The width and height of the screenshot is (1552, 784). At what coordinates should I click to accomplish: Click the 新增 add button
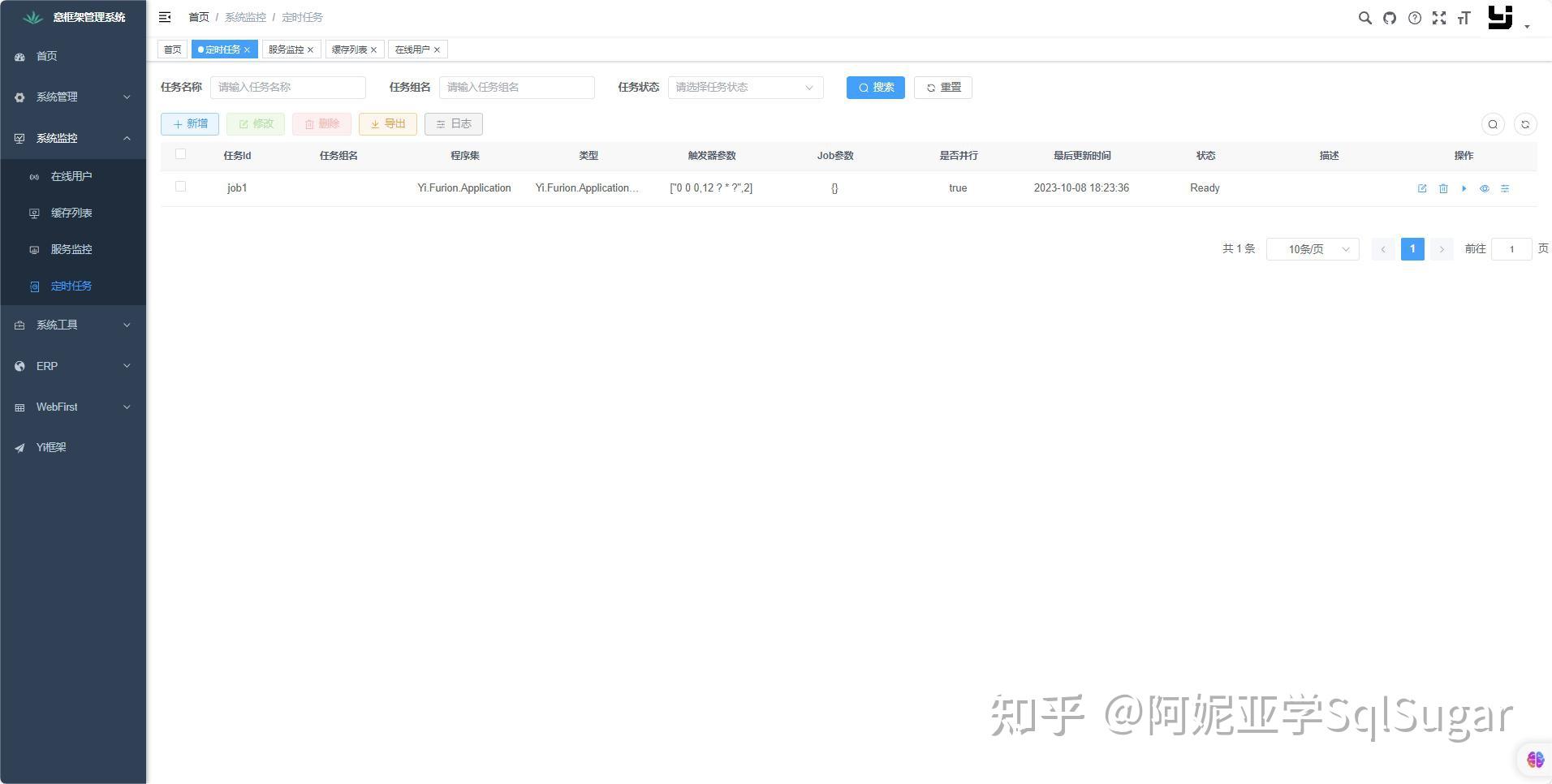point(189,123)
